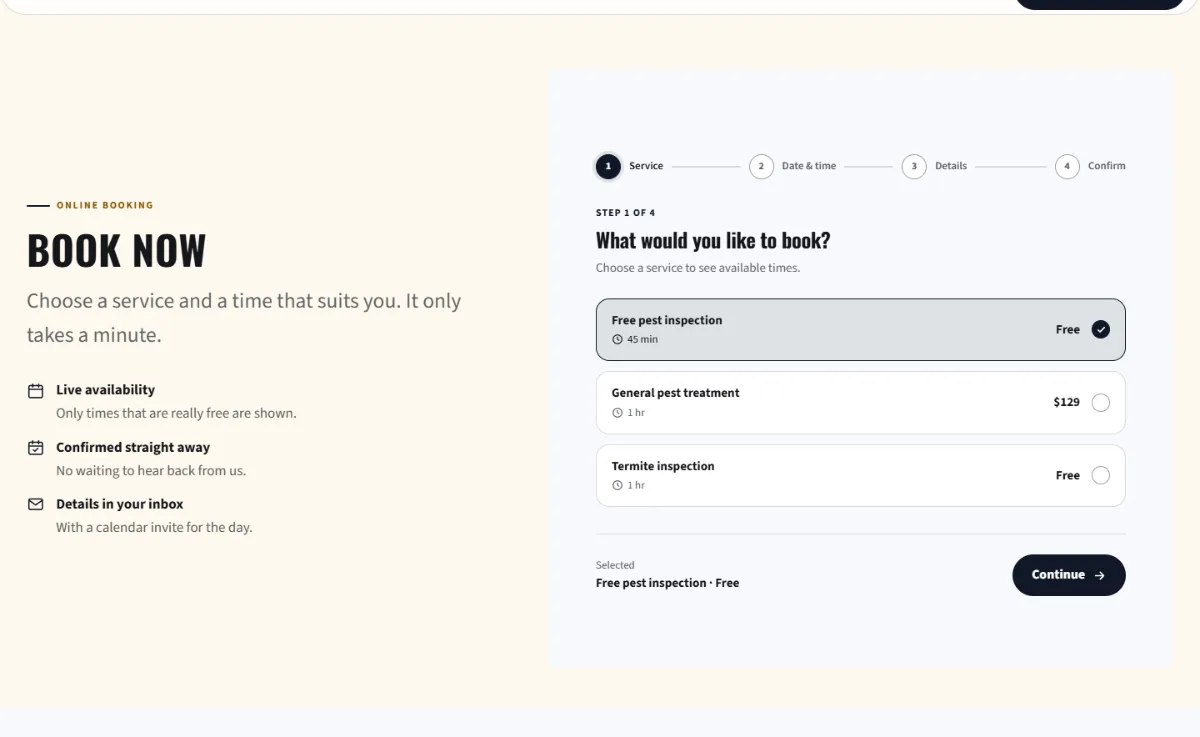Click the Free price on Free pest inspection

[x=1068, y=330]
